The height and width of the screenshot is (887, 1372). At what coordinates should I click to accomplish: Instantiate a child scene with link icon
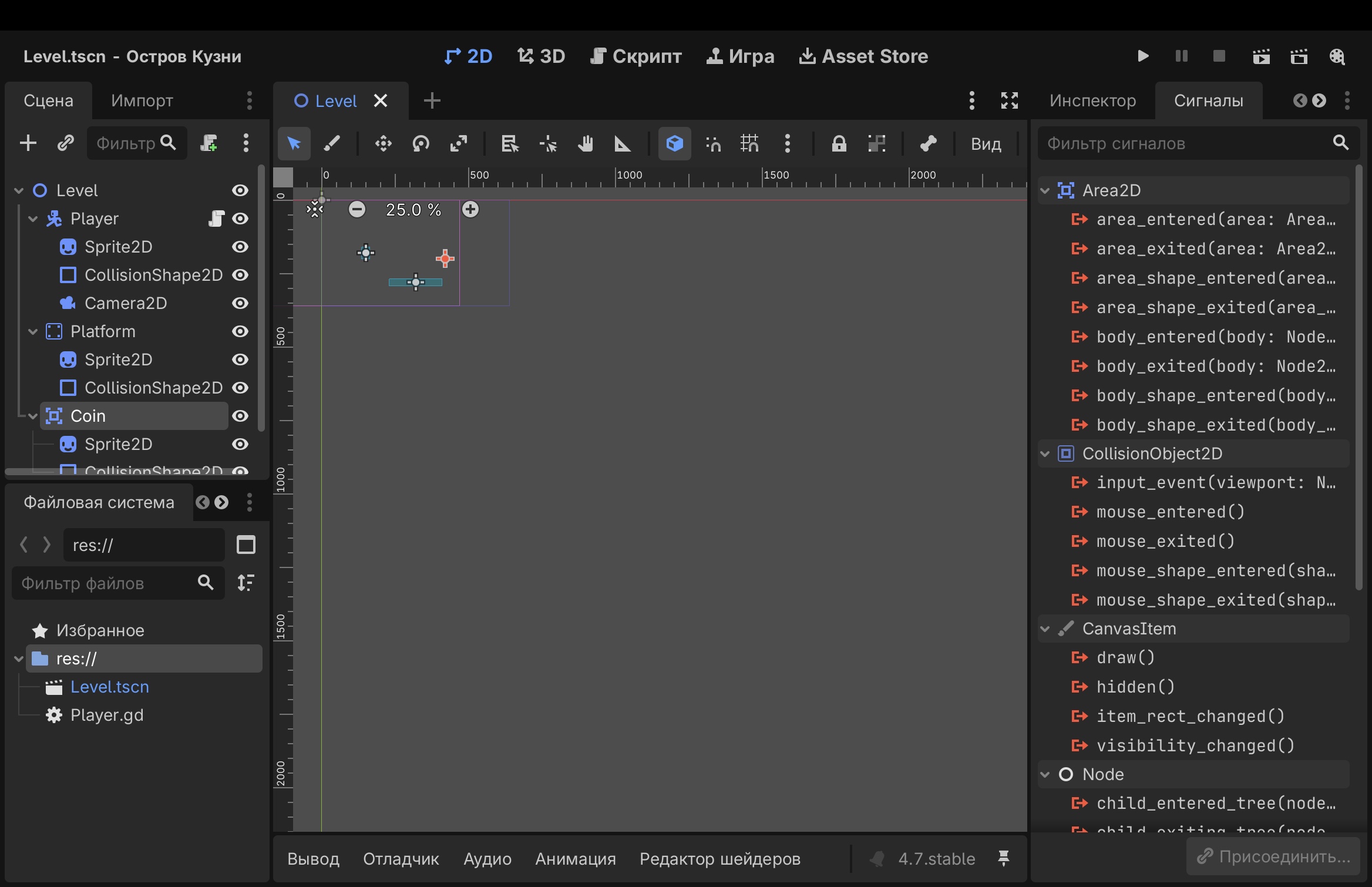tap(66, 143)
